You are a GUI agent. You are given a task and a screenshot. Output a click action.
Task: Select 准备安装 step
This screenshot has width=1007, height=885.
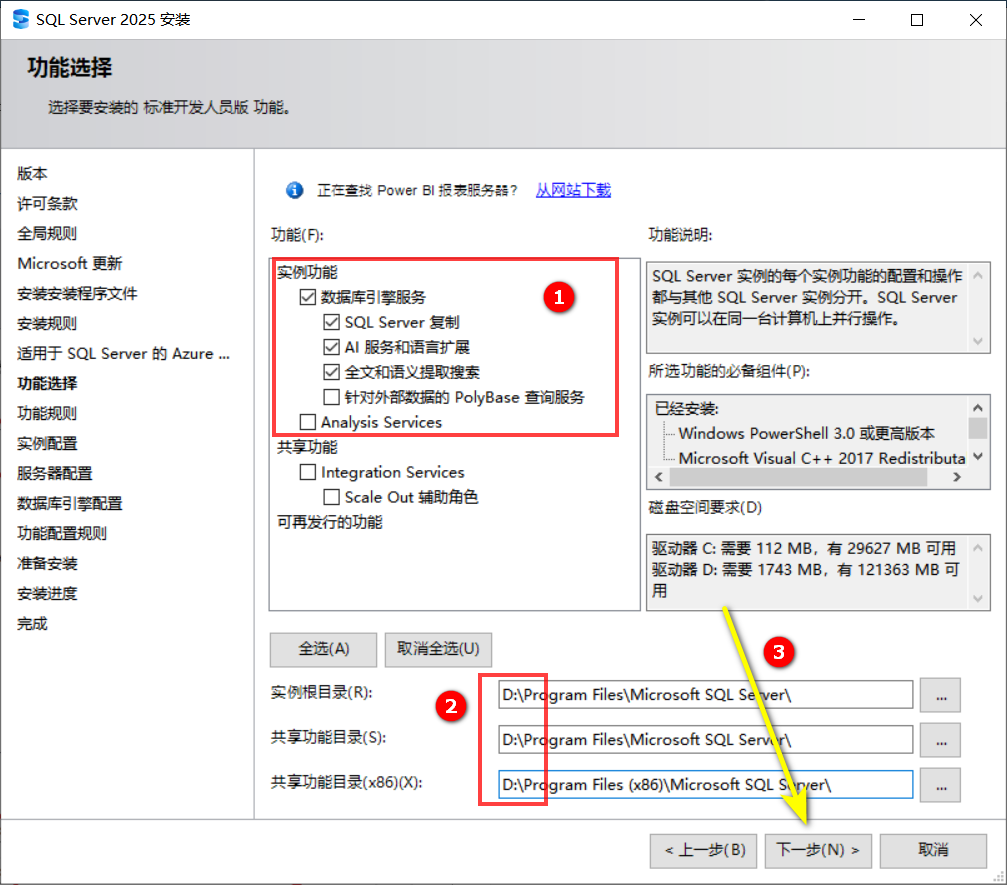47,564
